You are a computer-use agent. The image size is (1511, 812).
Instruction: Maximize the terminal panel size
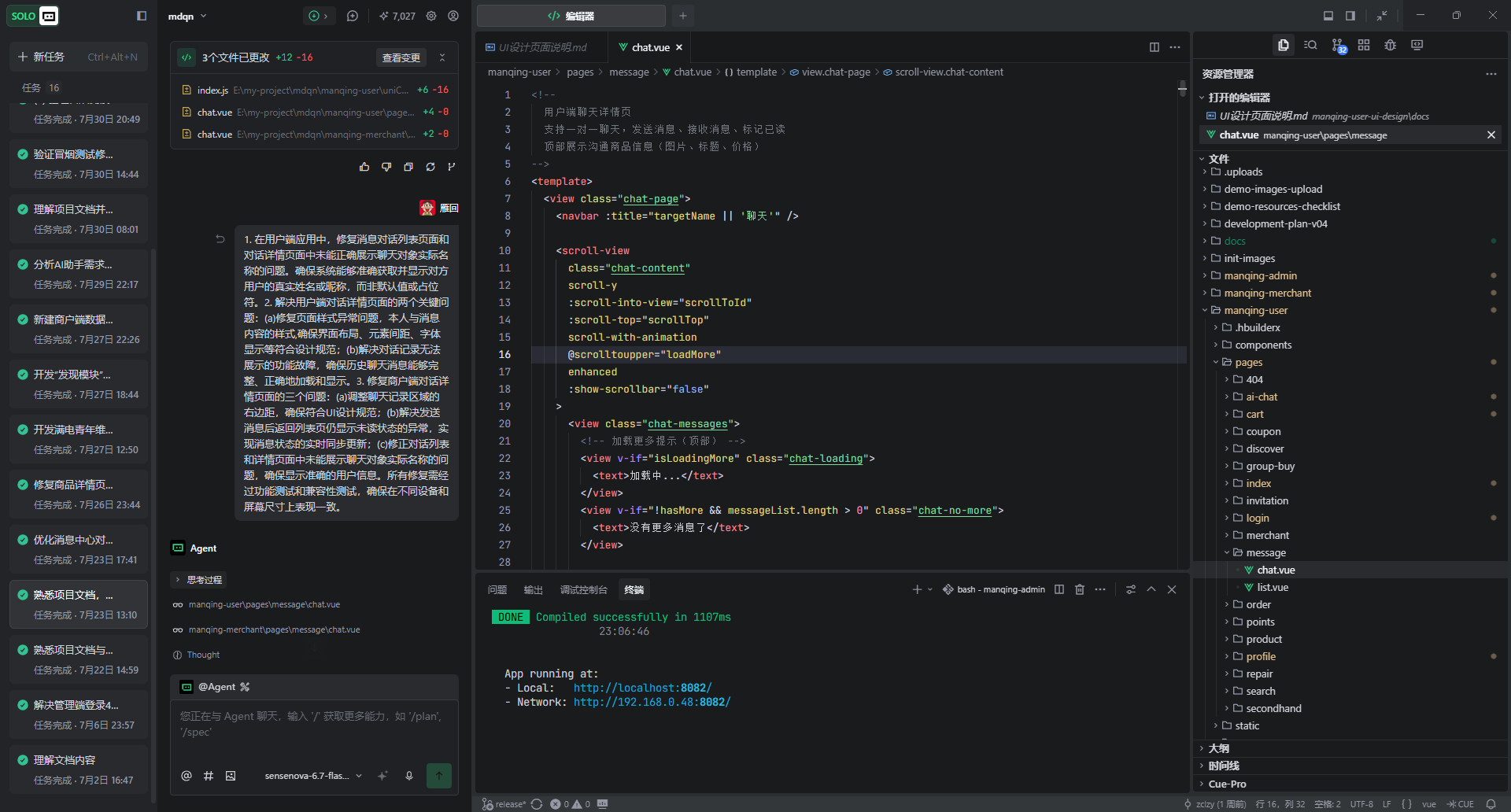1151,589
